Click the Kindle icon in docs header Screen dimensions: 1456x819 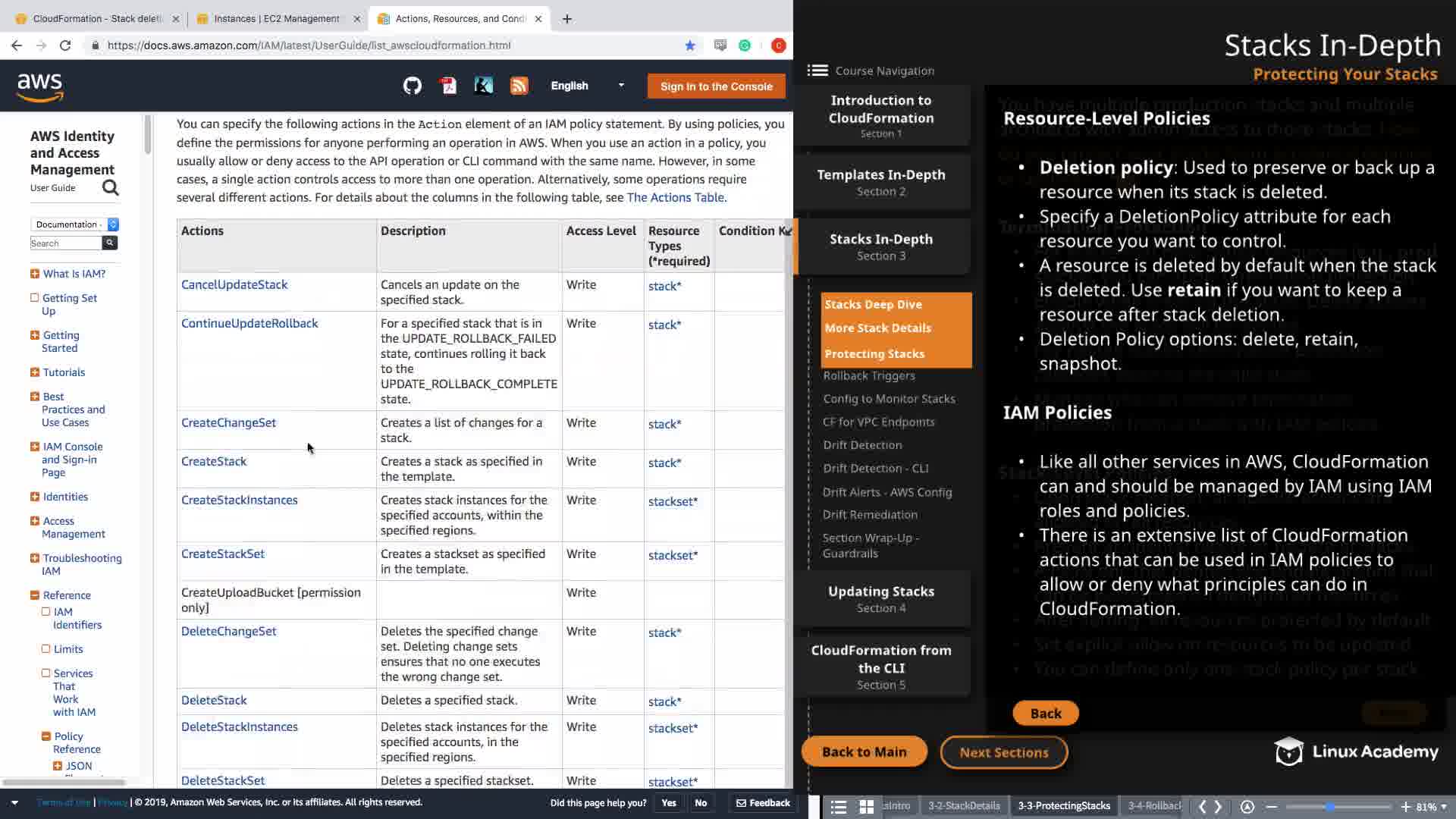pos(483,86)
